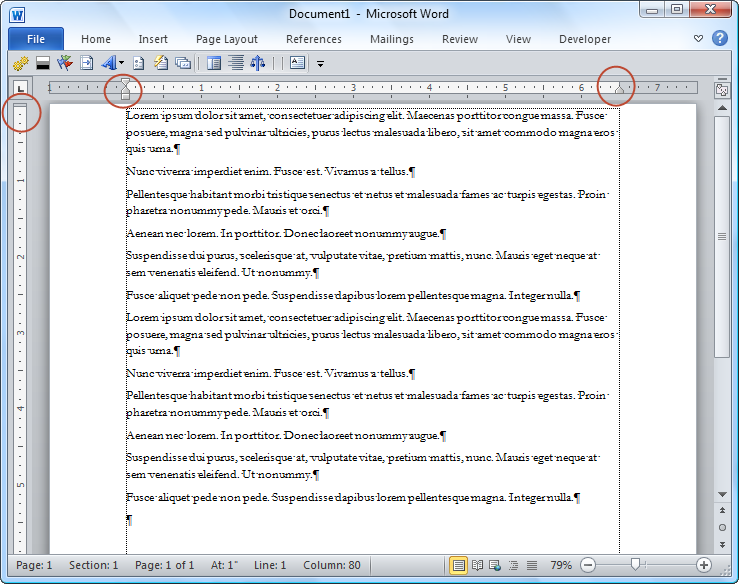Open the Page Layout tab
Screen dimensions: 739x584
coord(227,39)
